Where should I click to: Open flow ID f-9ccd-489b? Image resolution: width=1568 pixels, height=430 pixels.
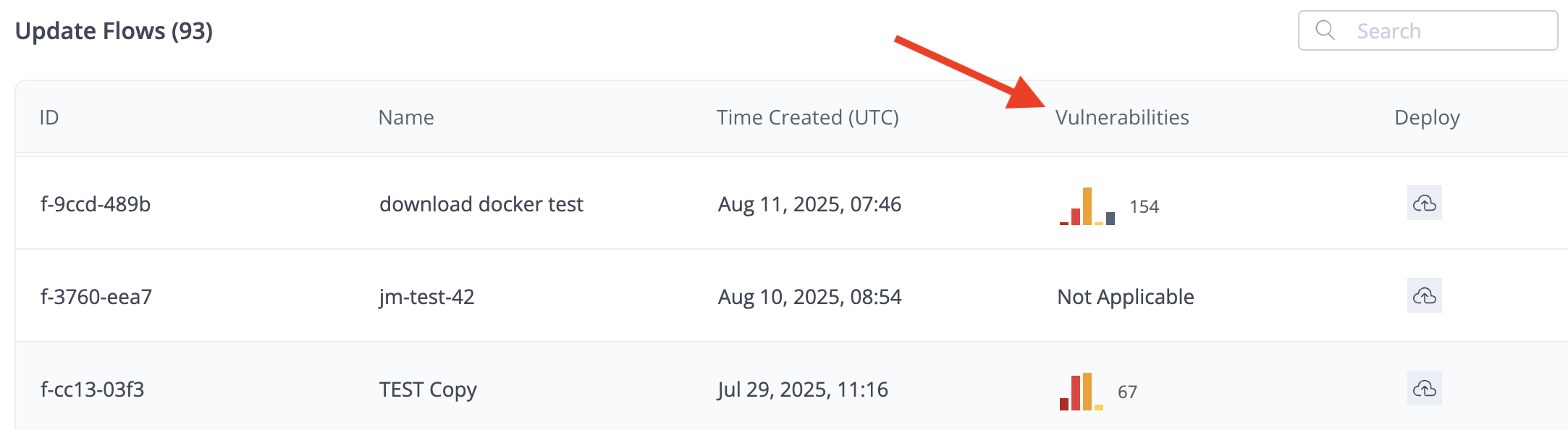(96, 204)
